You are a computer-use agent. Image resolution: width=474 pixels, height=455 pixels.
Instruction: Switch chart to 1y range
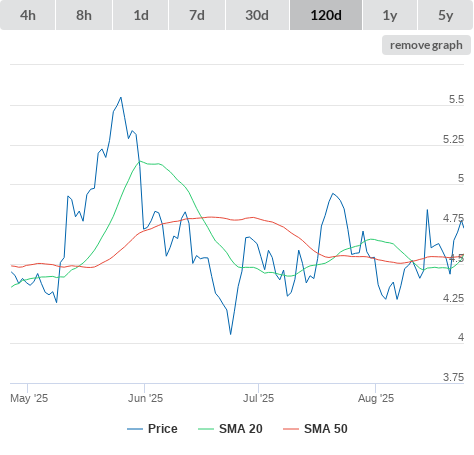tap(390, 15)
